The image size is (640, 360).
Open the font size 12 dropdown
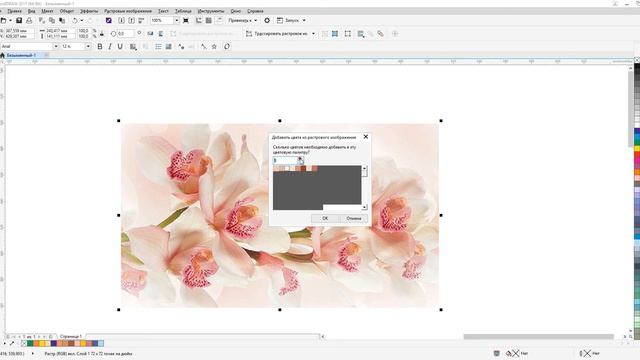point(88,47)
